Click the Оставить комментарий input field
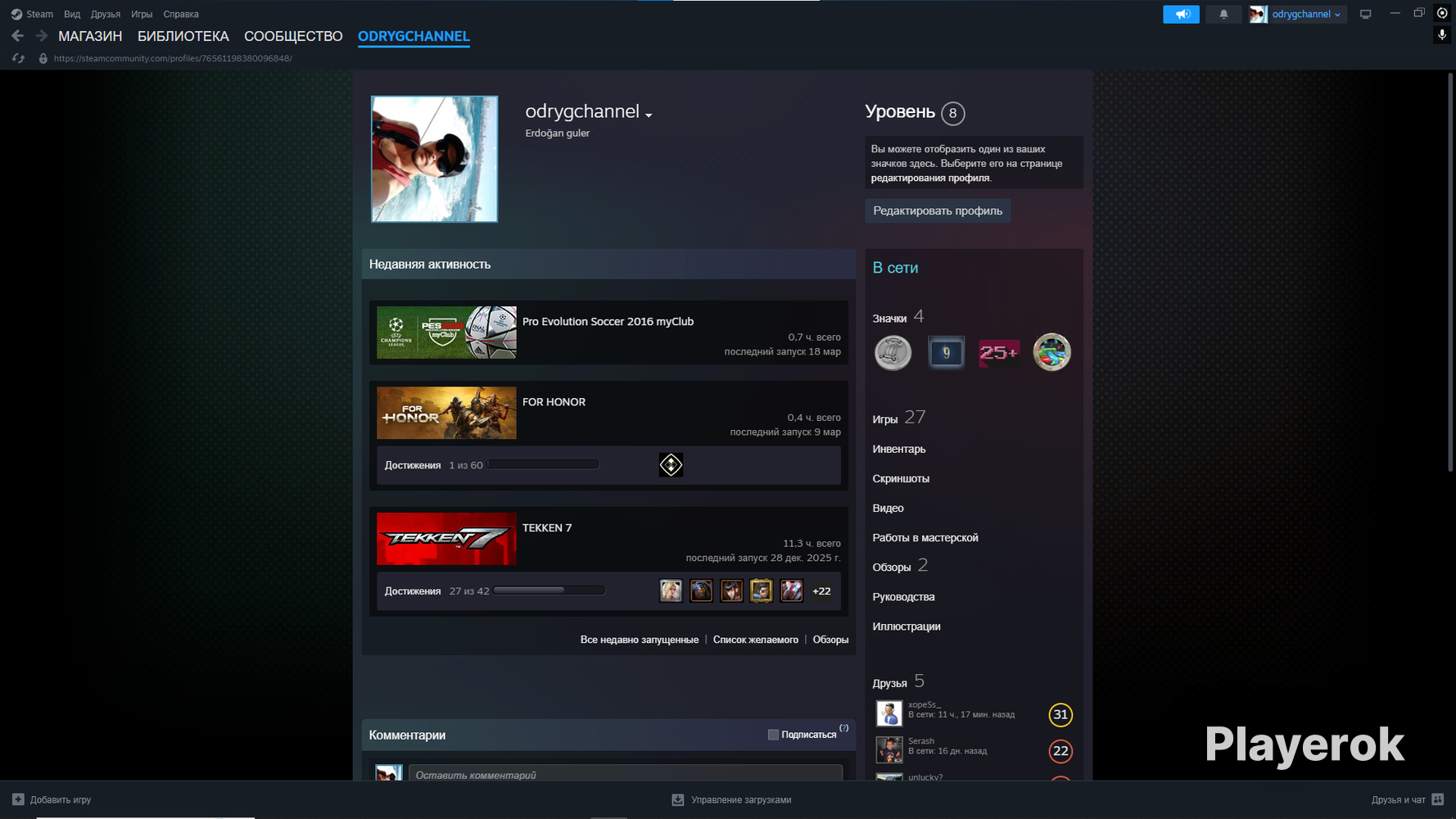 click(626, 773)
